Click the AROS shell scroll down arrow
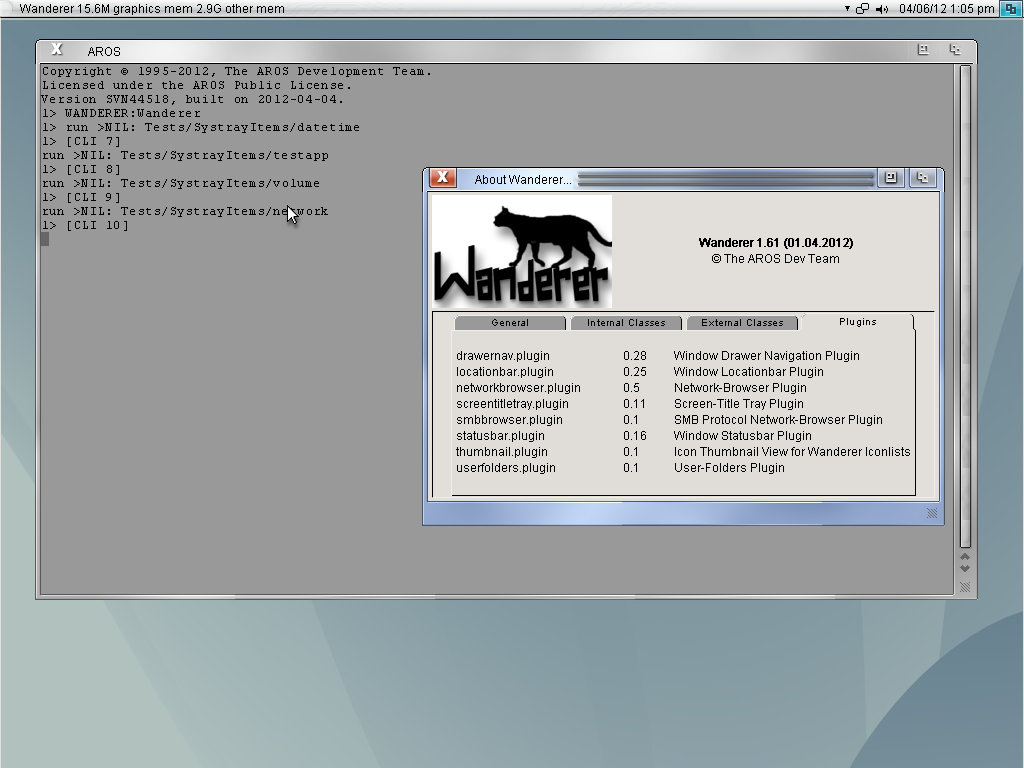This screenshot has height=768, width=1024. (965, 568)
